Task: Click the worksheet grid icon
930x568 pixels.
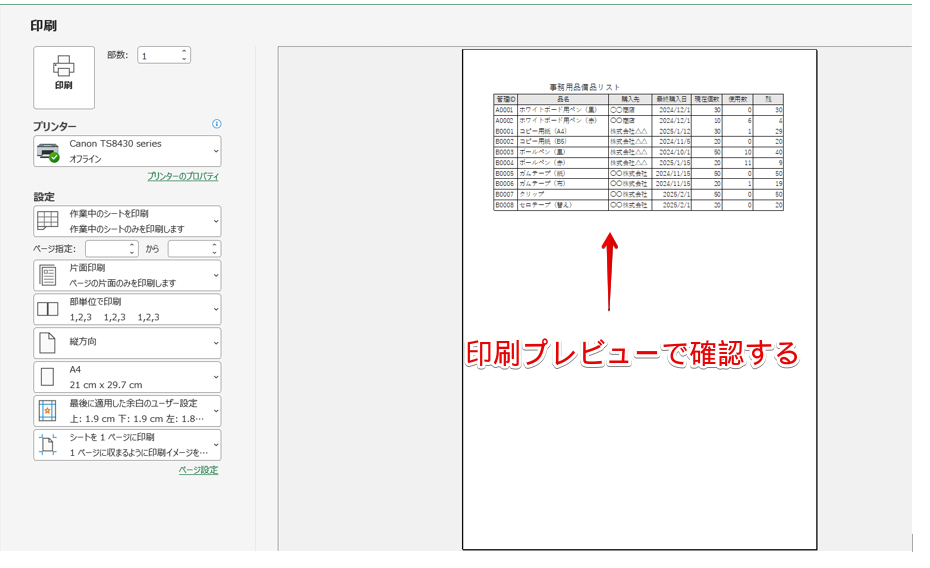Action: tap(47, 221)
